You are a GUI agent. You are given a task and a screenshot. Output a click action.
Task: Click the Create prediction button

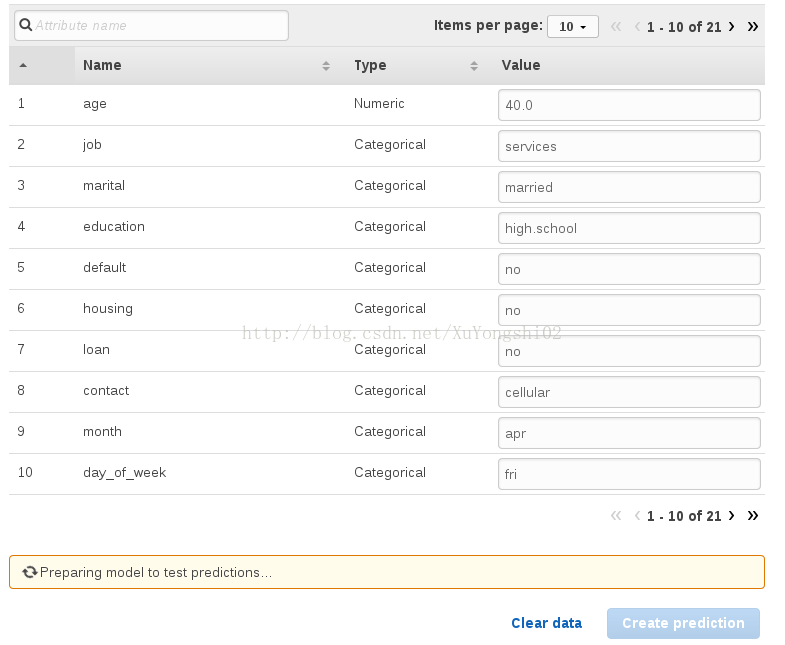(x=683, y=623)
